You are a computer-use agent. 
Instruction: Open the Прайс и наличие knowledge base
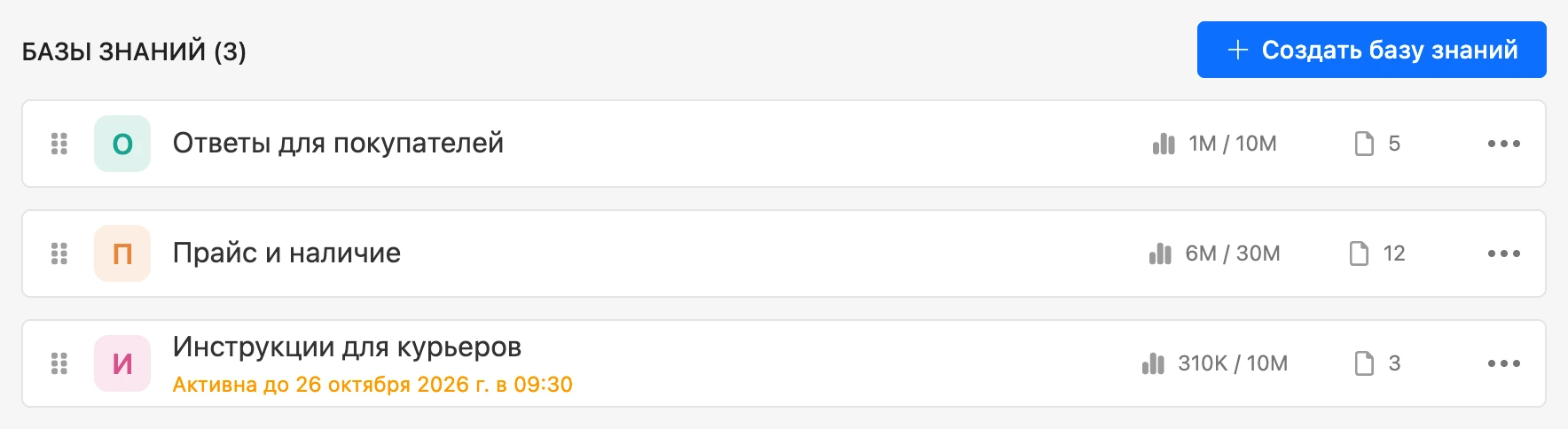286,253
